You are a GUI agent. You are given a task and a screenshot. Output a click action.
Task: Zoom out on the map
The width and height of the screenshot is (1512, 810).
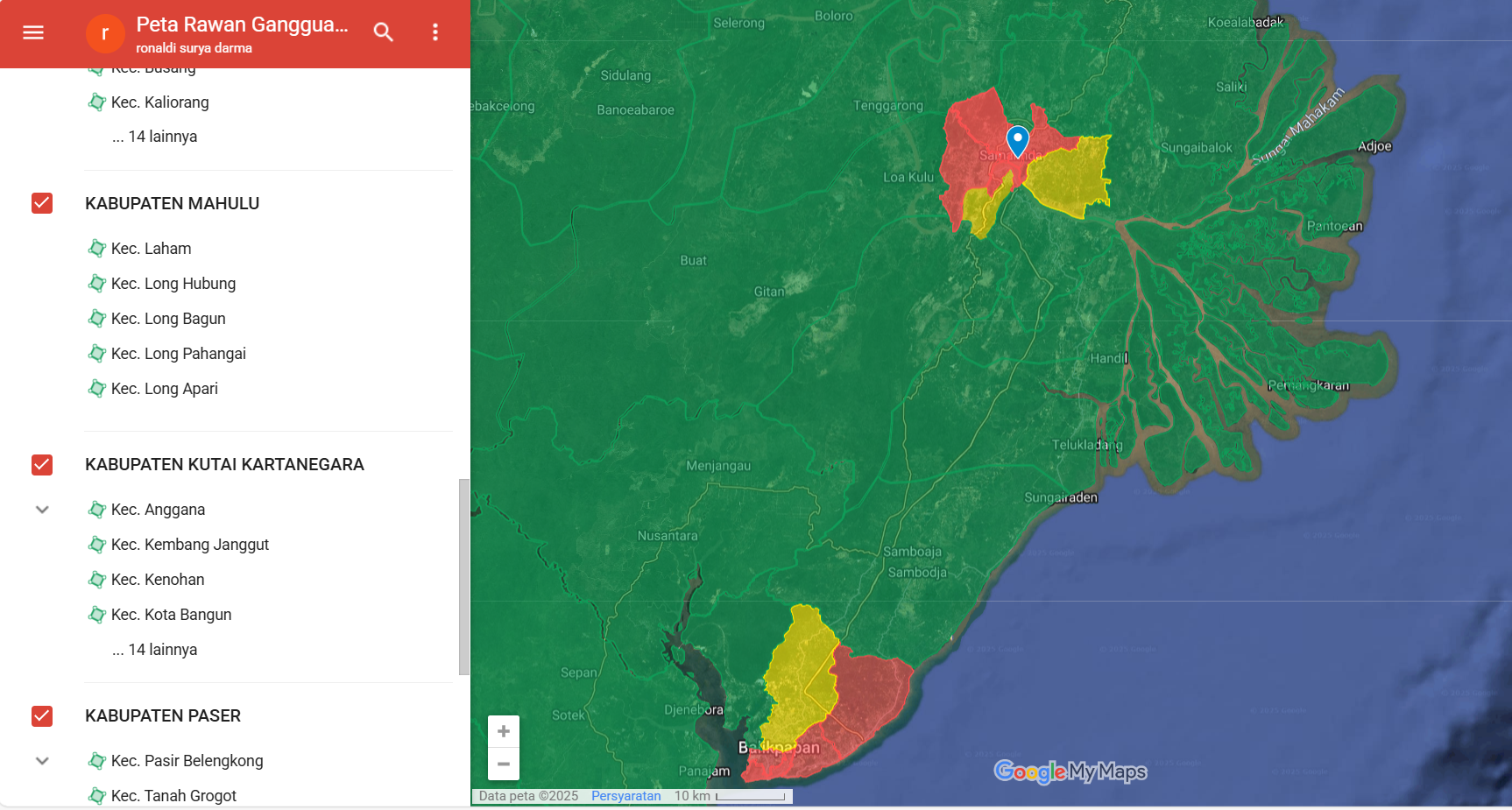point(504,764)
